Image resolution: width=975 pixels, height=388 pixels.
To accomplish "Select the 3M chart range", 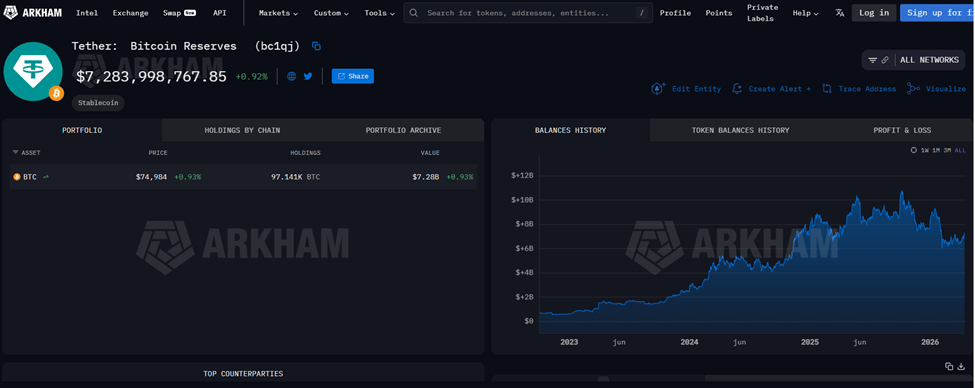I will tap(947, 150).
